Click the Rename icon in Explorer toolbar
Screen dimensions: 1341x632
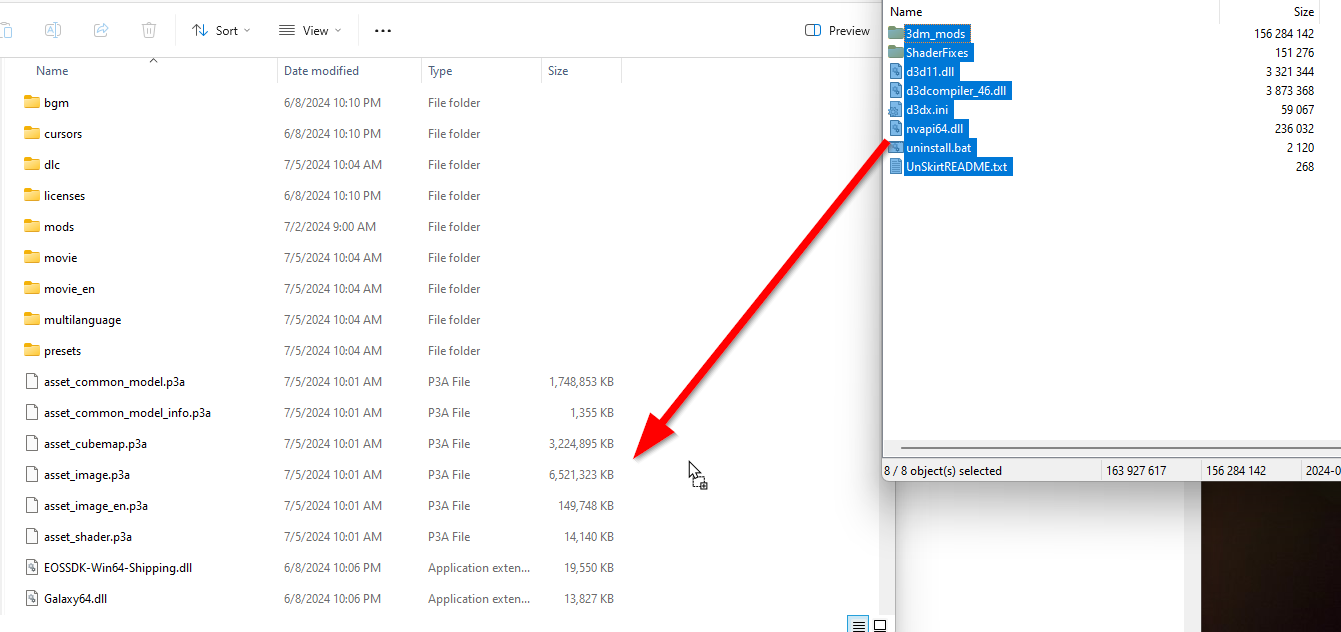click(54, 31)
